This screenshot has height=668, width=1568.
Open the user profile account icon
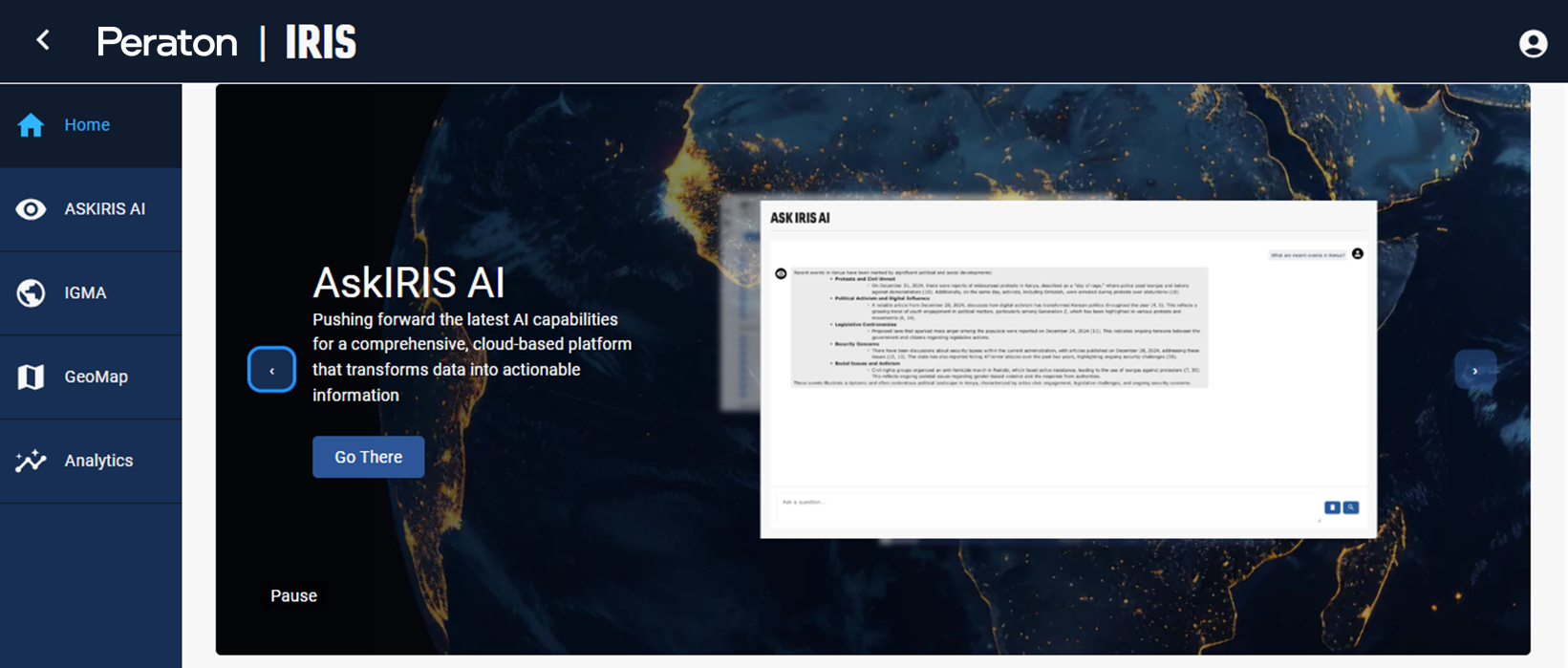click(1533, 44)
